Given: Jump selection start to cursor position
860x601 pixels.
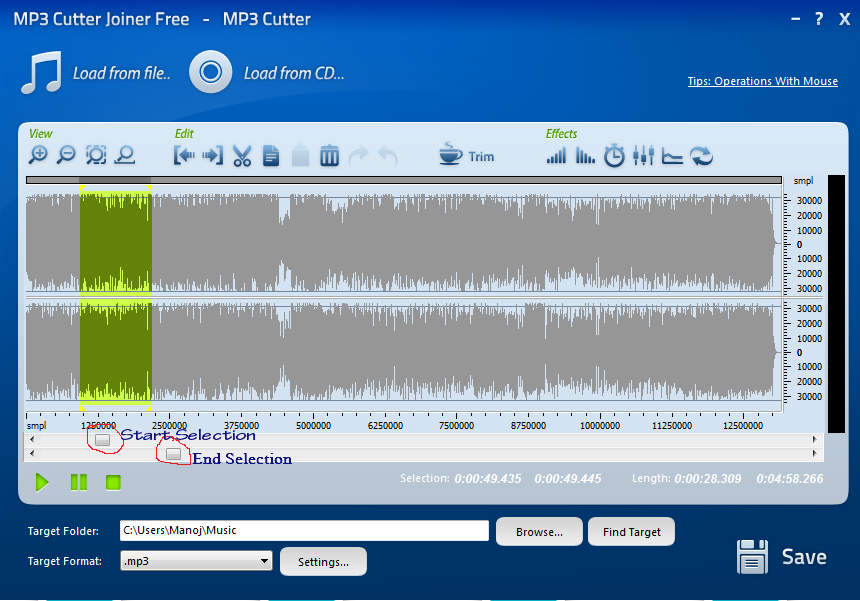Looking at the screenshot, I should [x=185, y=155].
